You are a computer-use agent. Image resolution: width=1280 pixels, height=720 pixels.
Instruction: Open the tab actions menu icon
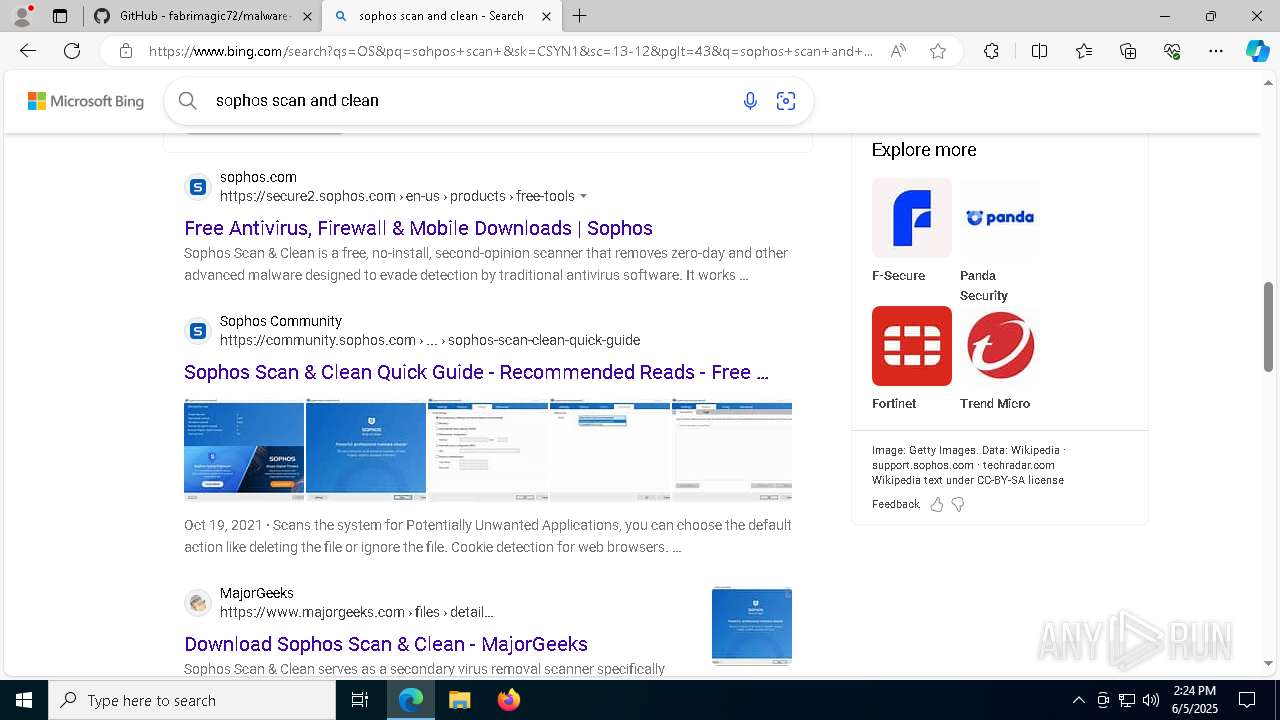coord(60,16)
